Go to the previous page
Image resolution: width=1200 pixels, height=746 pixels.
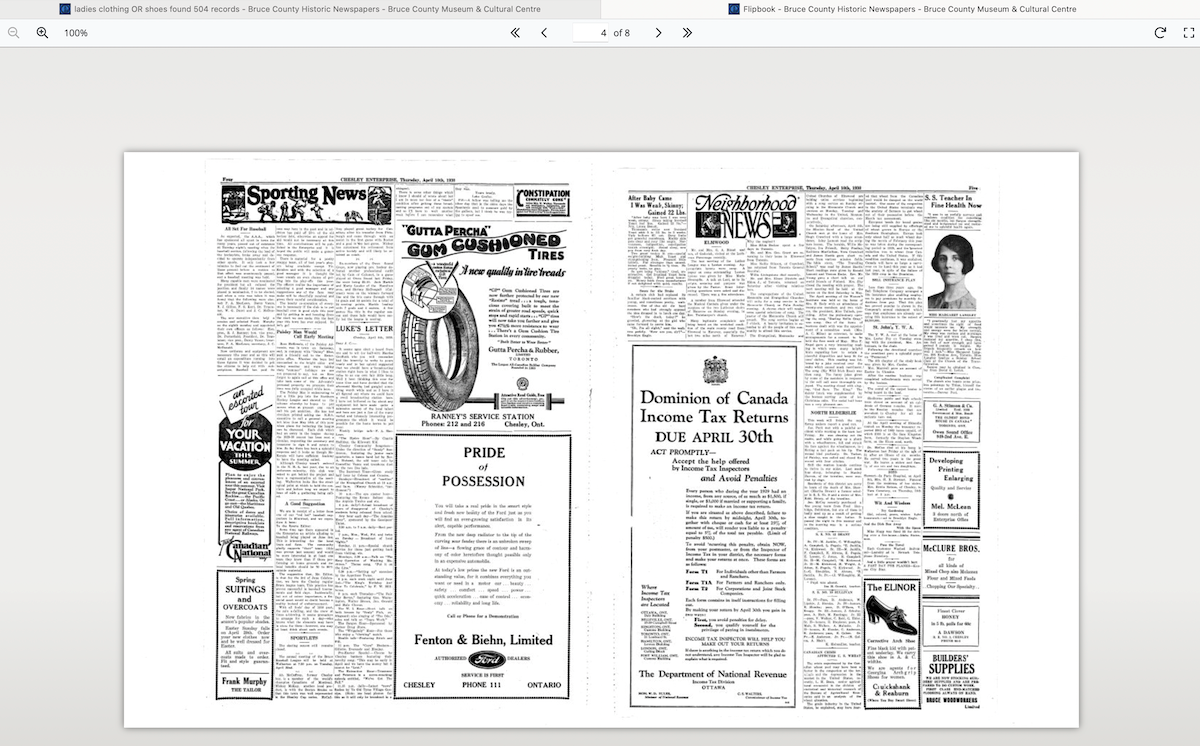(x=544, y=33)
